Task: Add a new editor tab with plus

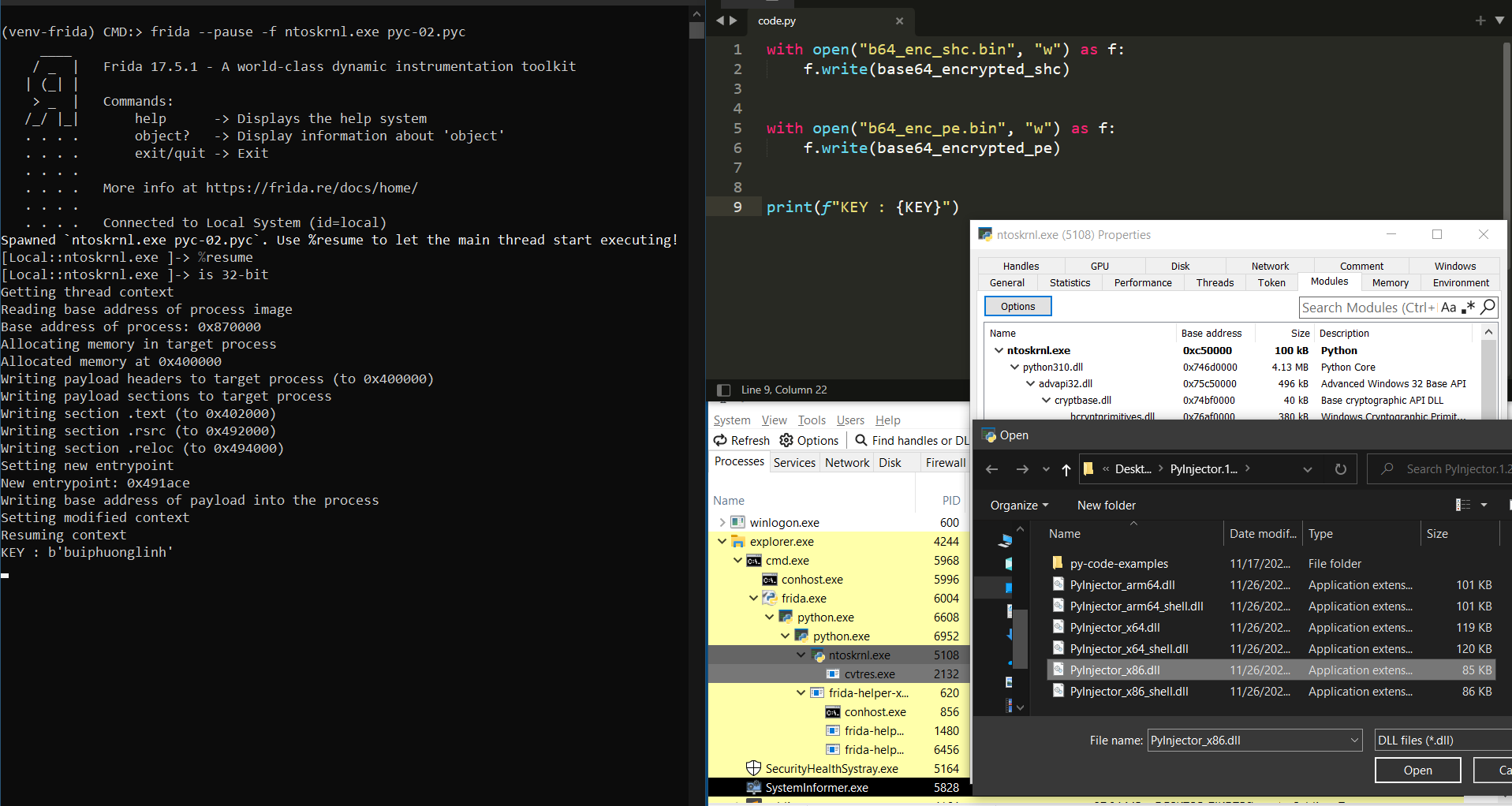Action: [x=1480, y=21]
